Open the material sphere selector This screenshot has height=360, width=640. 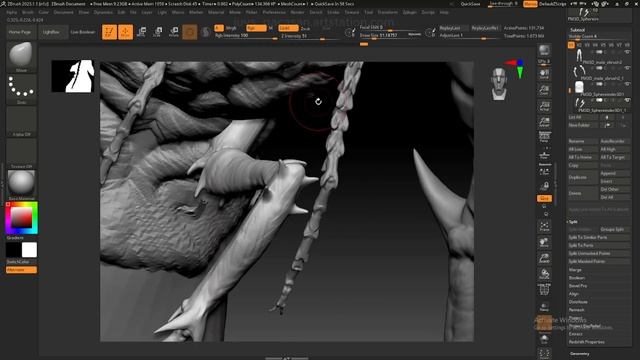21,185
